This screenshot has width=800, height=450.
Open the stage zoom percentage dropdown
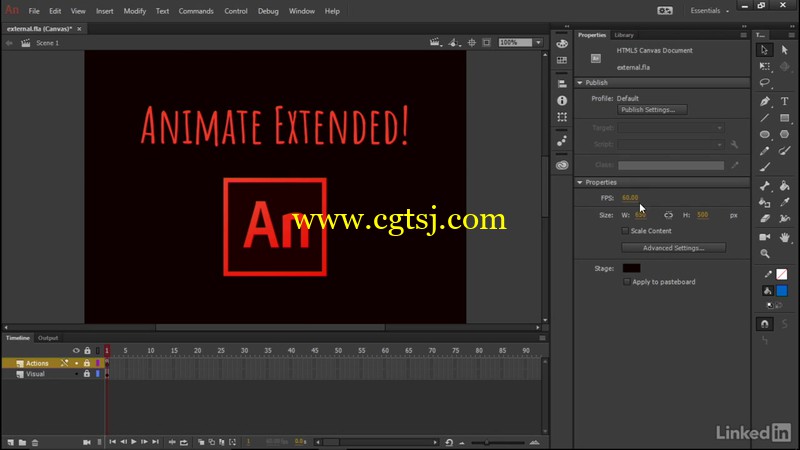coord(539,43)
